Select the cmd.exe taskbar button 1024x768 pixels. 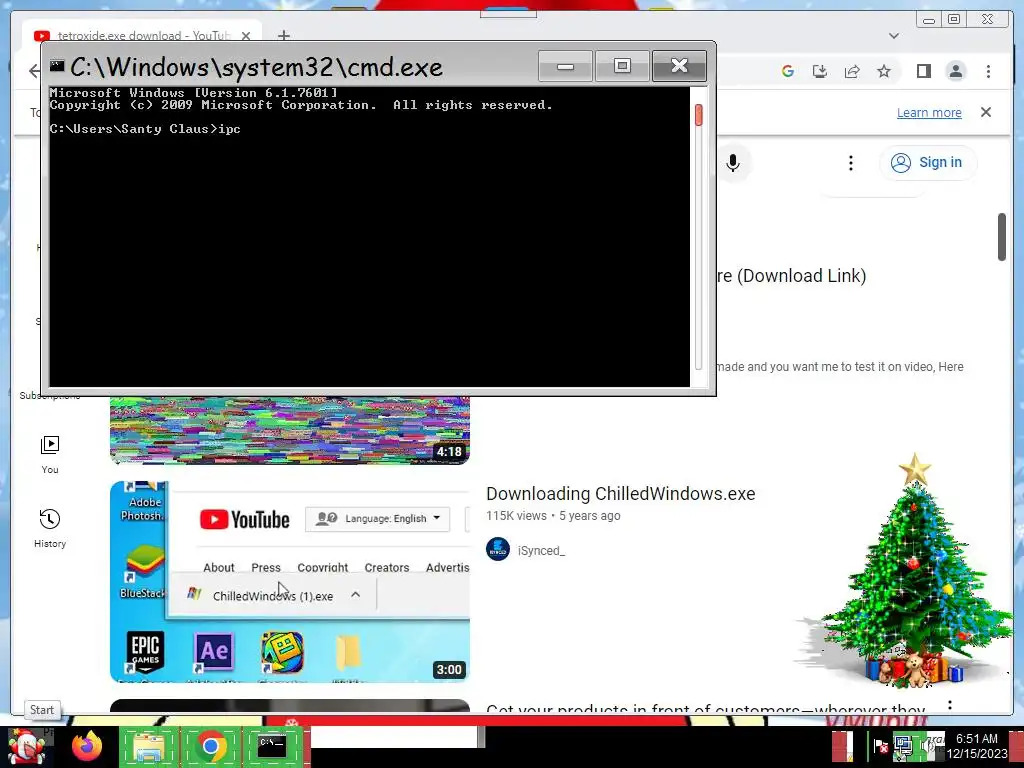coord(273,746)
